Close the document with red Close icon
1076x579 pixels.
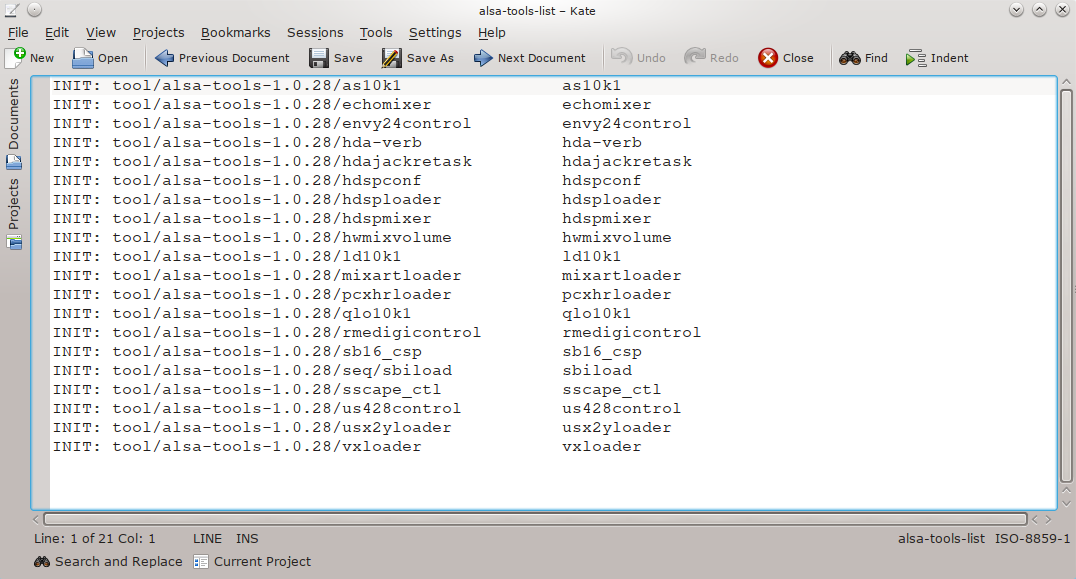768,58
